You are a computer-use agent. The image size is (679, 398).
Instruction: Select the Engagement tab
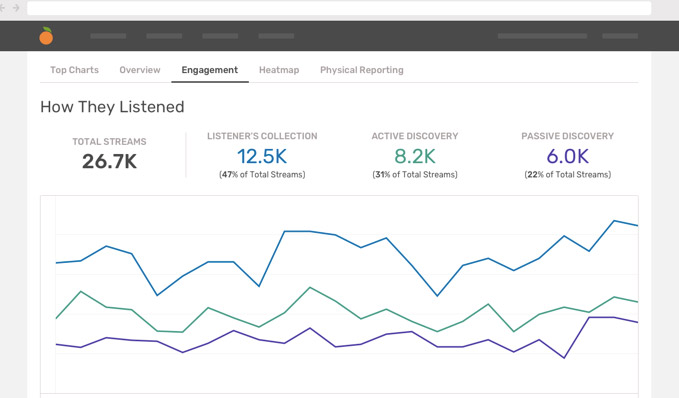coord(210,70)
